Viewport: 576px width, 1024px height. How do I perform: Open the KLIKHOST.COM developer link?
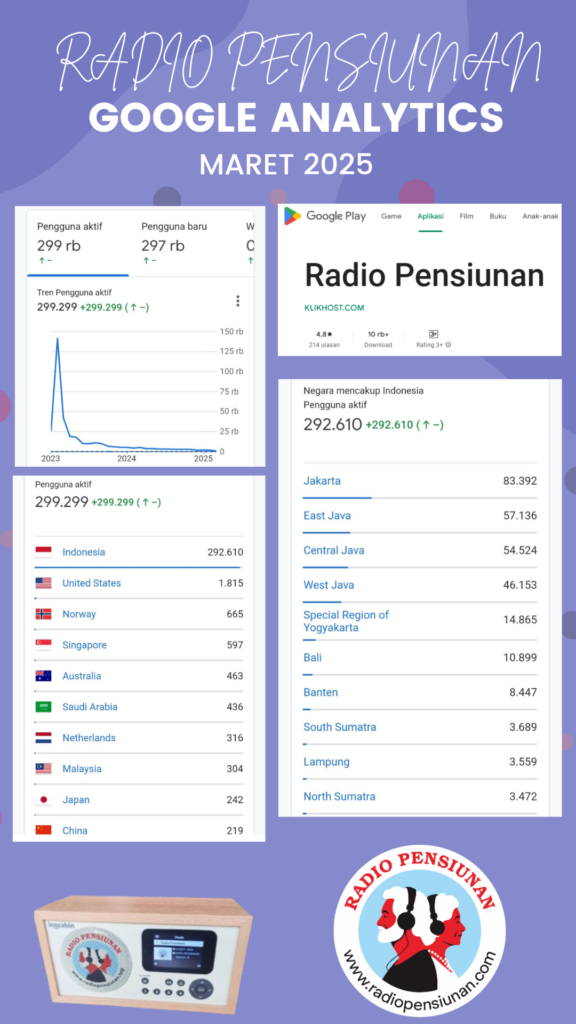coord(334,308)
